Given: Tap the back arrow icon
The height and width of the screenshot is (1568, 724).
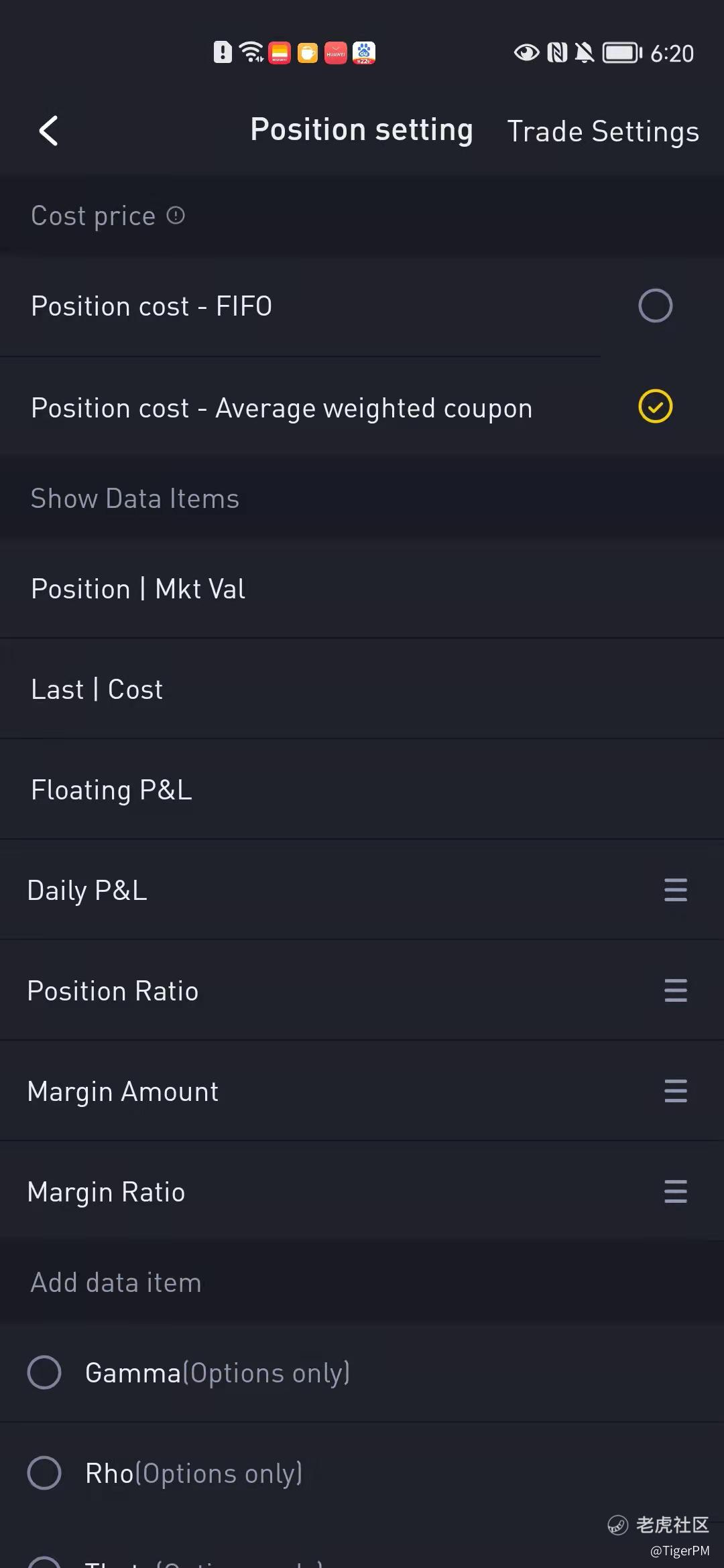Looking at the screenshot, I should tap(48, 131).
